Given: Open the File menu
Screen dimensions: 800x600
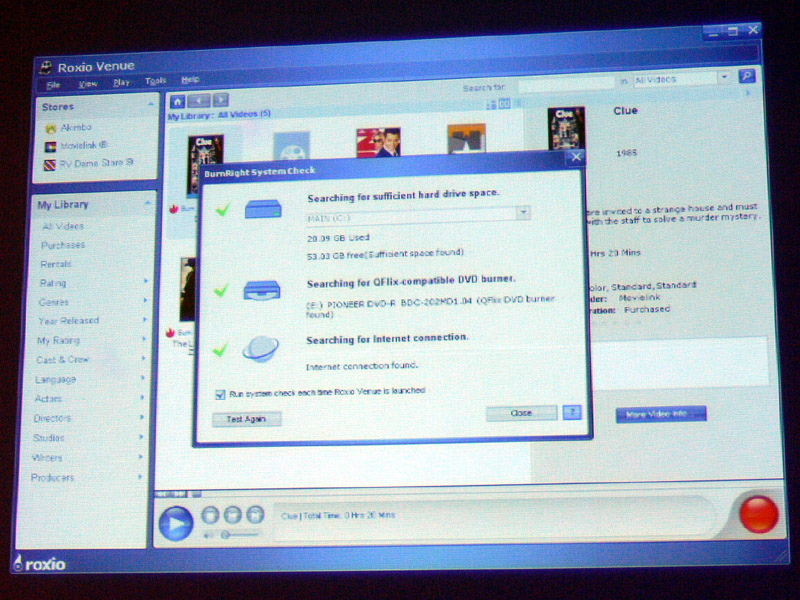Looking at the screenshot, I should (53, 84).
